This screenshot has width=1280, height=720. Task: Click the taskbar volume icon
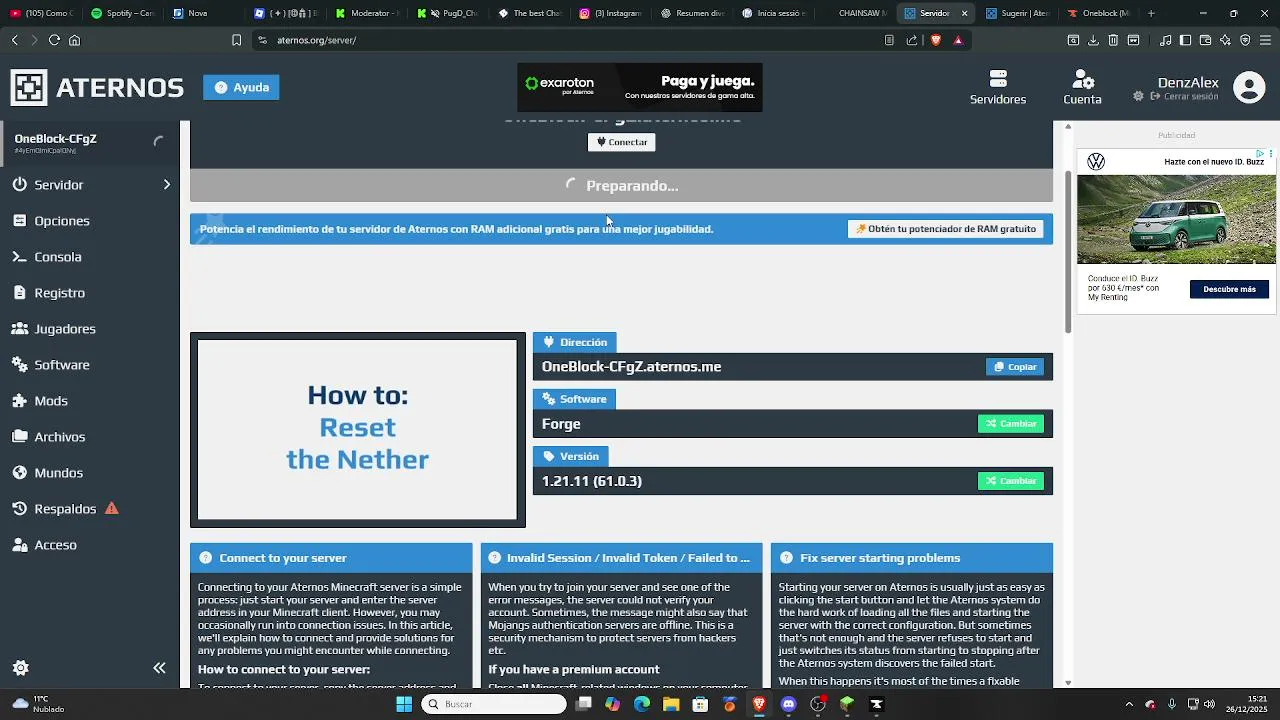coord(1208,704)
